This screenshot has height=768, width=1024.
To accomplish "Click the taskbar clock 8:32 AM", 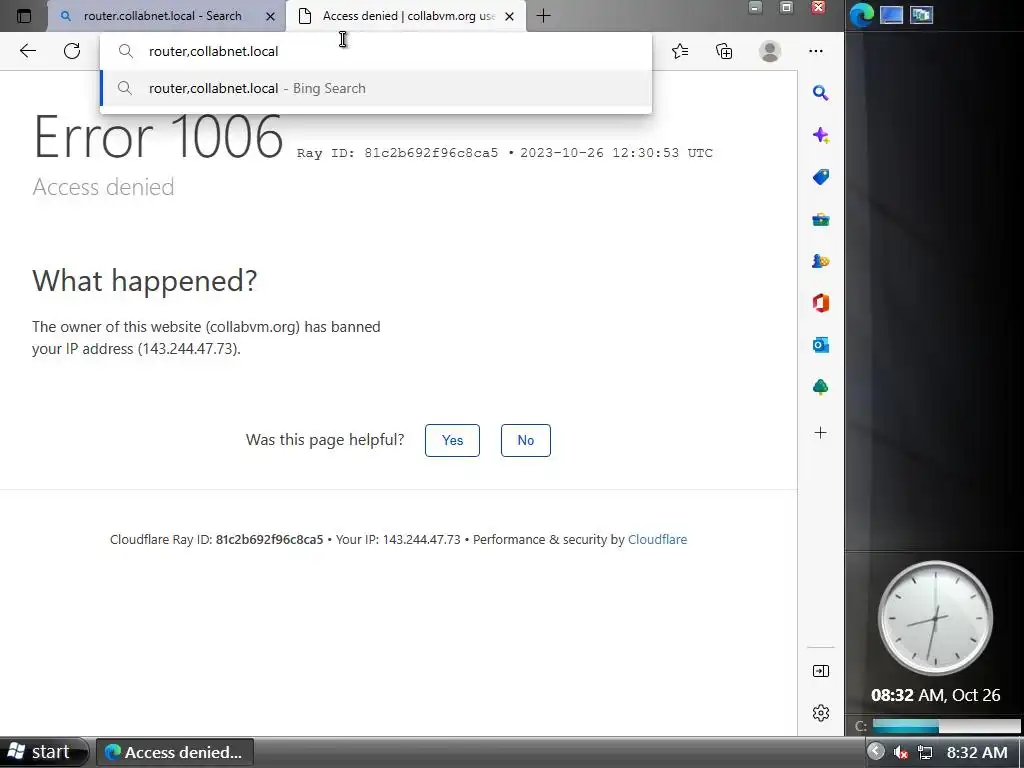I will [x=977, y=752].
